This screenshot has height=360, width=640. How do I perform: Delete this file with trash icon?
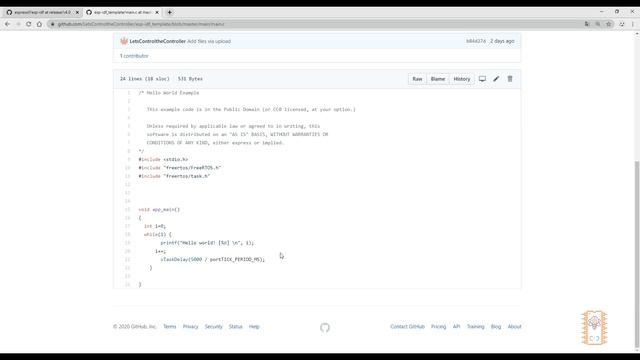tap(510, 79)
